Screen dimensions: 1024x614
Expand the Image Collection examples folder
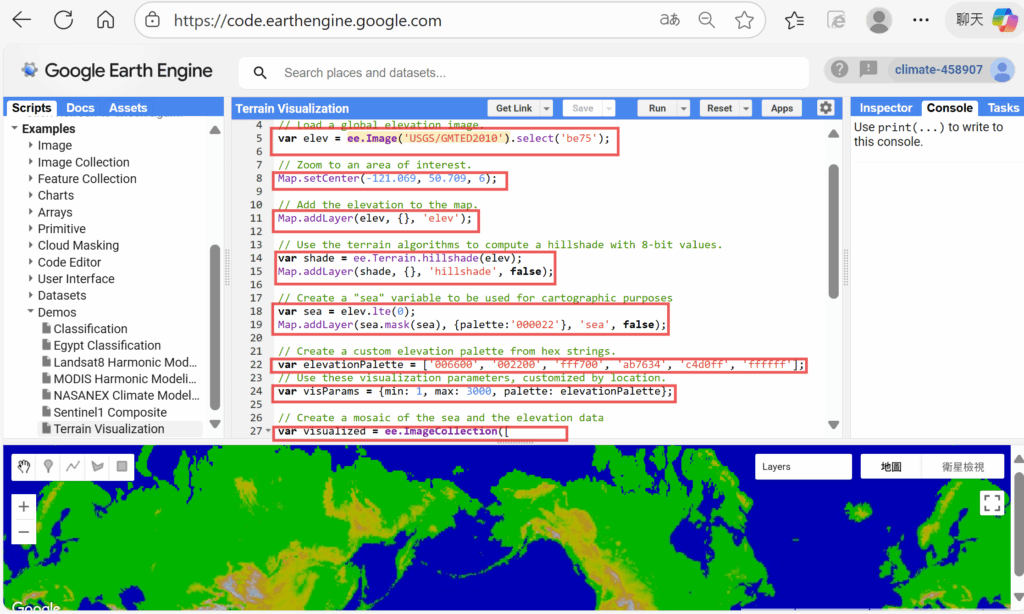coord(31,162)
